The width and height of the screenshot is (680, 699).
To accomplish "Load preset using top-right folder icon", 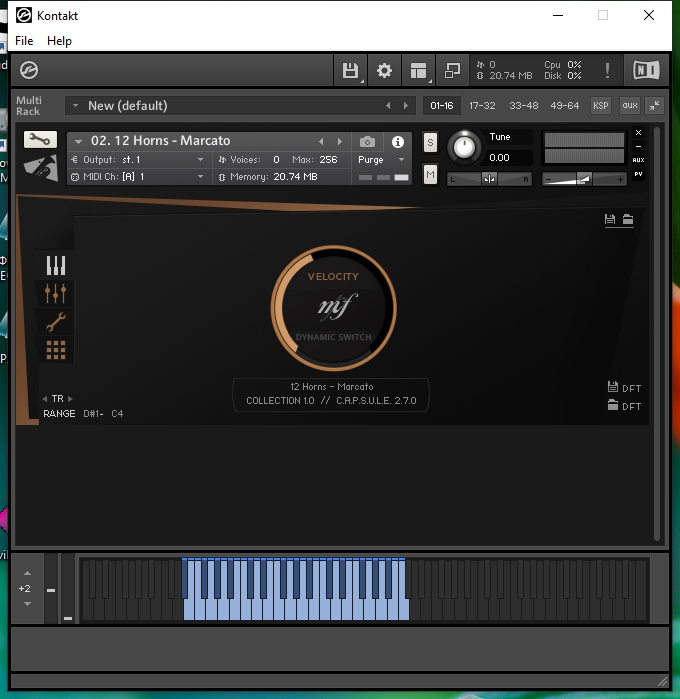I will click(x=628, y=219).
